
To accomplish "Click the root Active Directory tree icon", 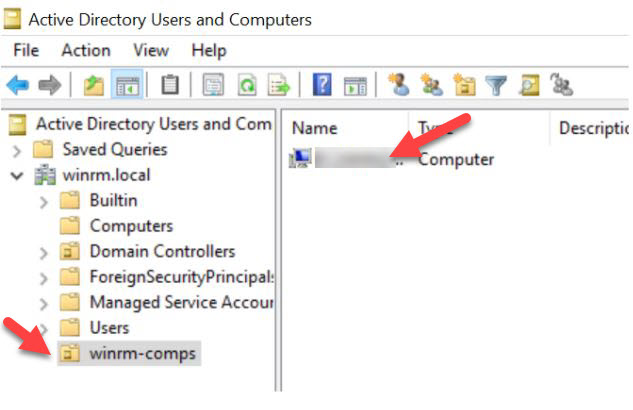I will coord(17,124).
